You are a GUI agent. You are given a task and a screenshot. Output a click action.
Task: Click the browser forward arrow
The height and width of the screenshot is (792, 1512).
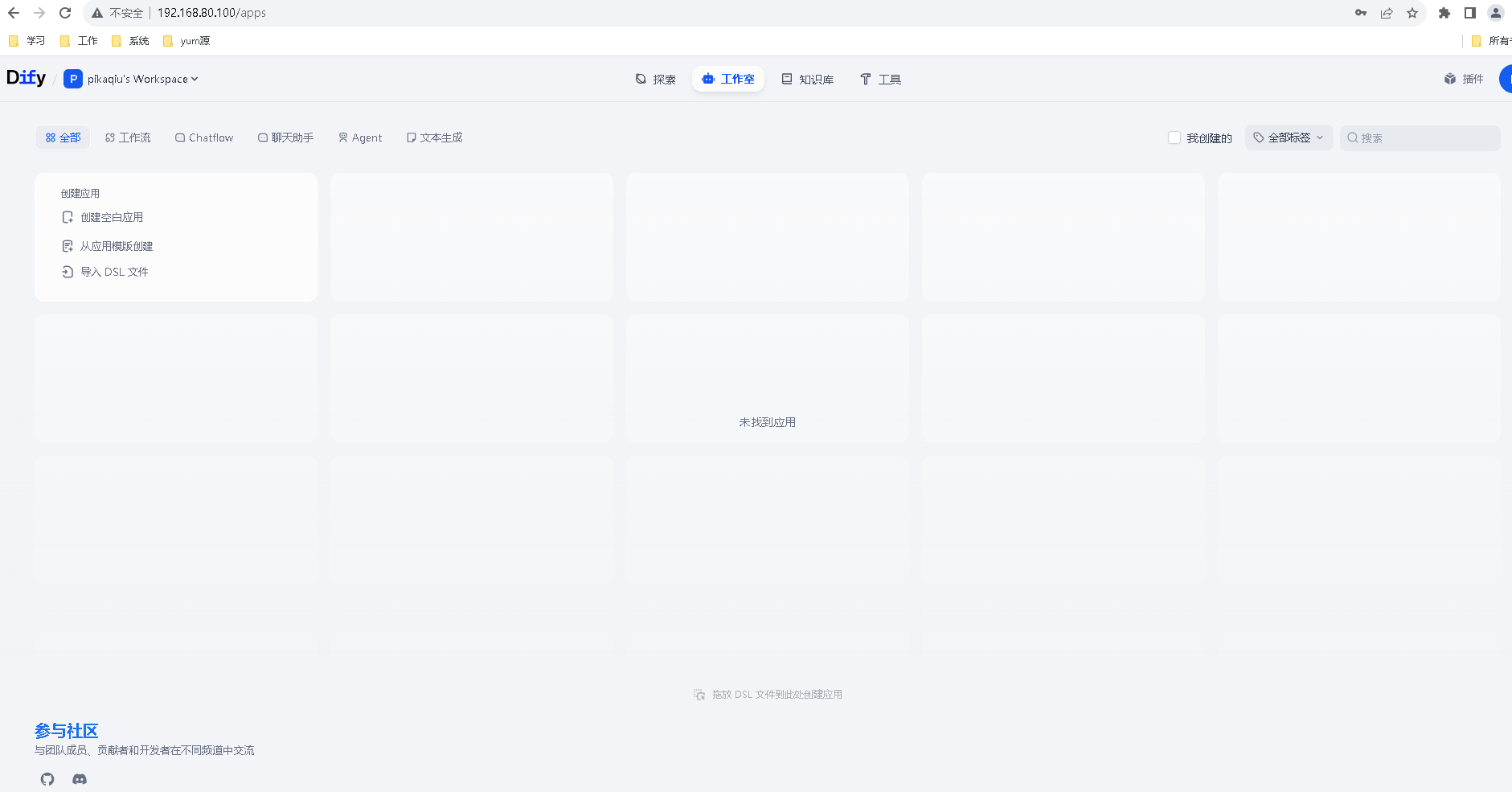pyautogui.click(x=39, y=13)
